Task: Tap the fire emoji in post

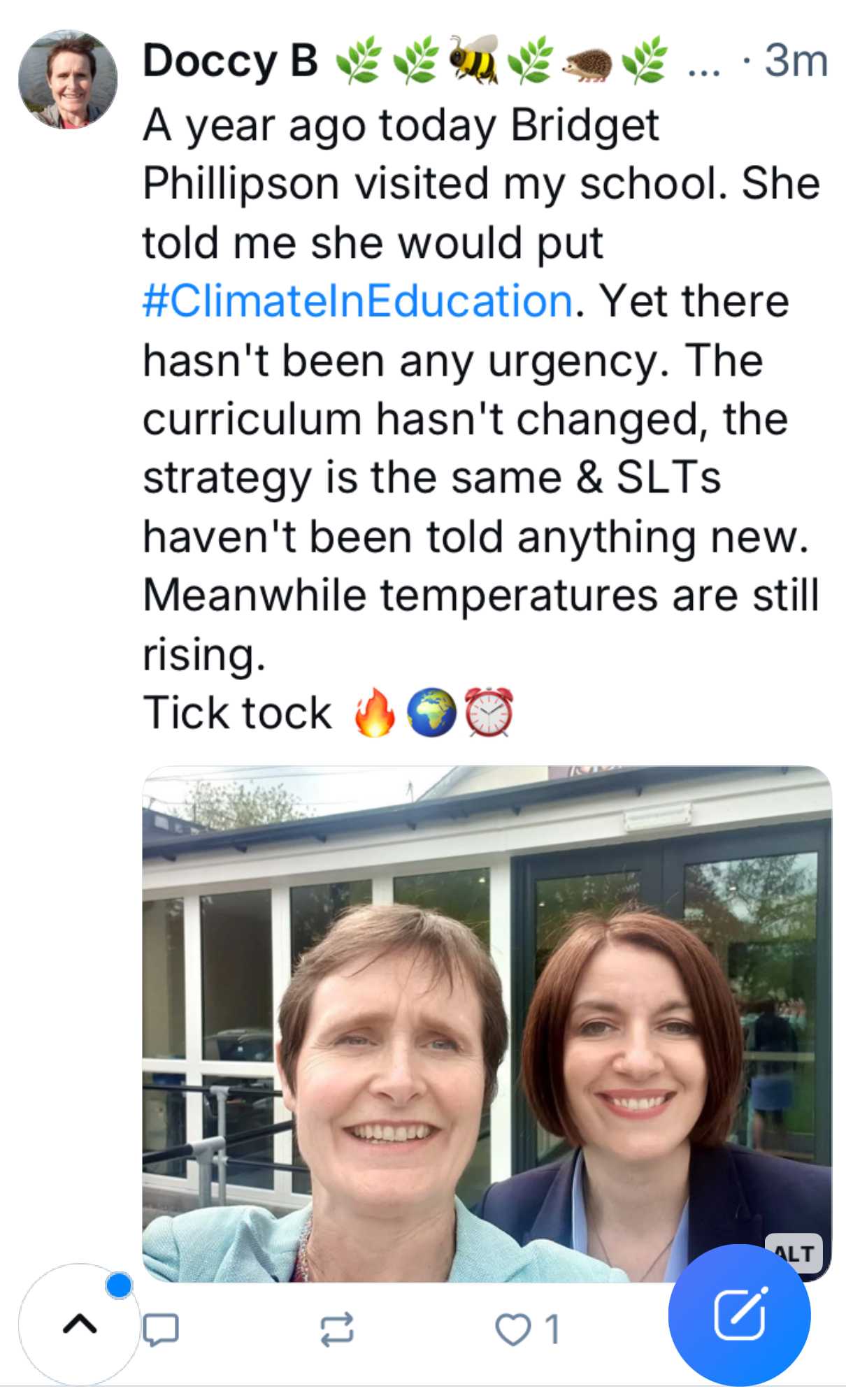Action: point(374,712)
